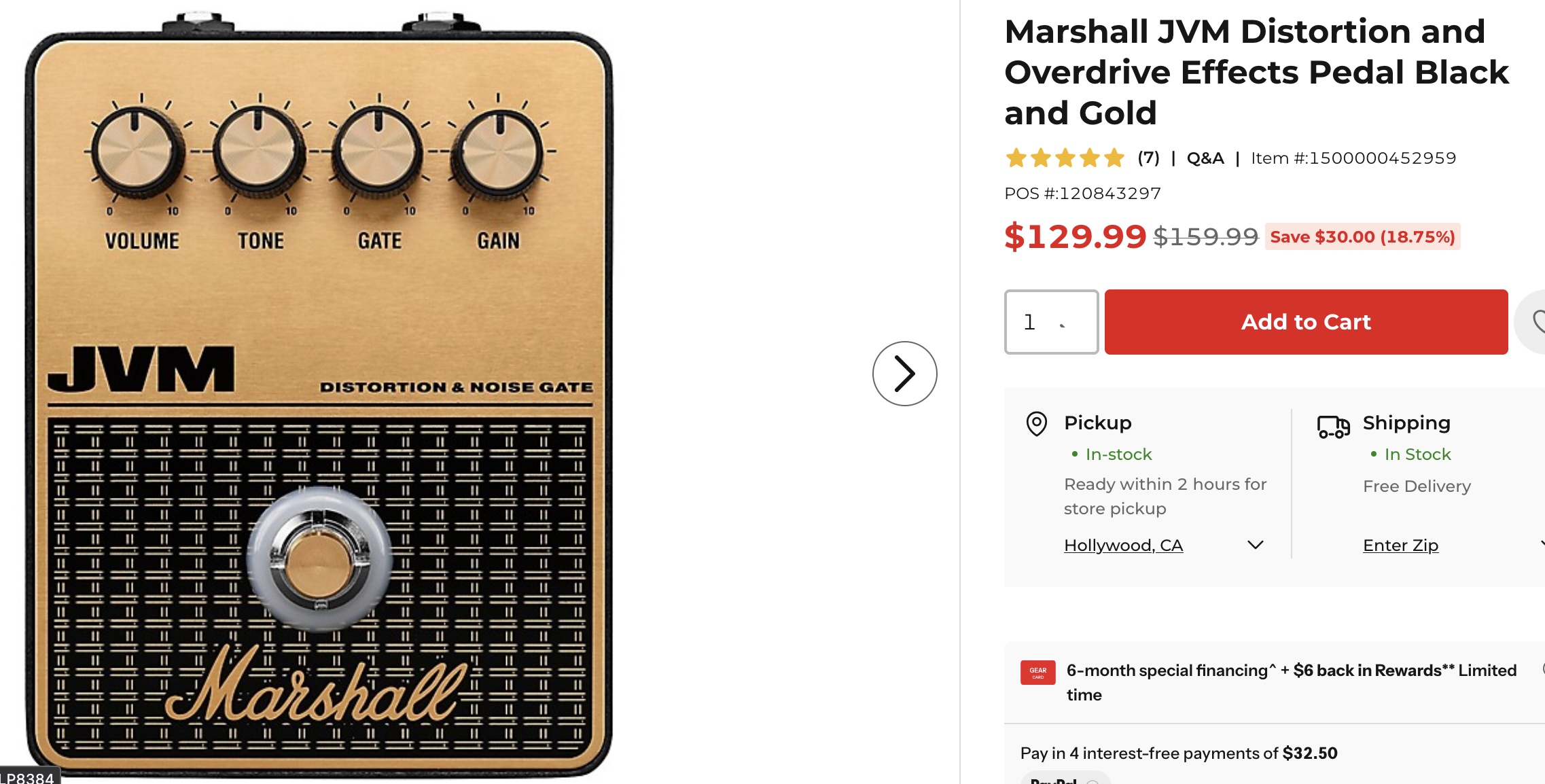
Task: Click the Pickup location pin icon
Action: click(x=1036, y=424)
